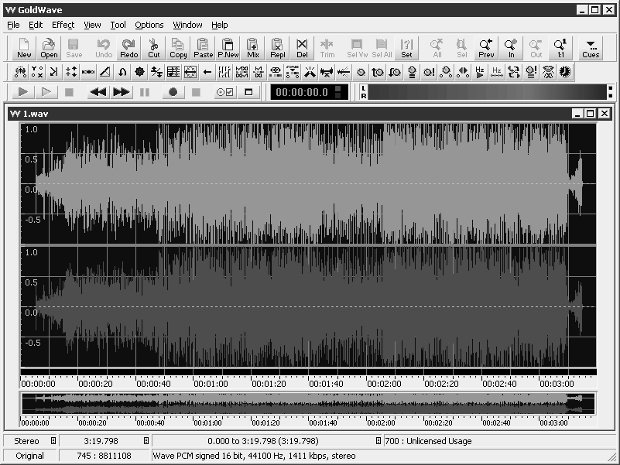Toggle the device controls properties checkbox button
Screen dimensions: 620x465
point(225,92)
